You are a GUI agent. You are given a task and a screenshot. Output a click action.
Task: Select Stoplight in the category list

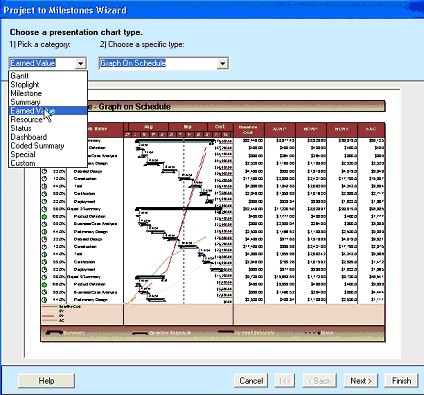(48, 85)
